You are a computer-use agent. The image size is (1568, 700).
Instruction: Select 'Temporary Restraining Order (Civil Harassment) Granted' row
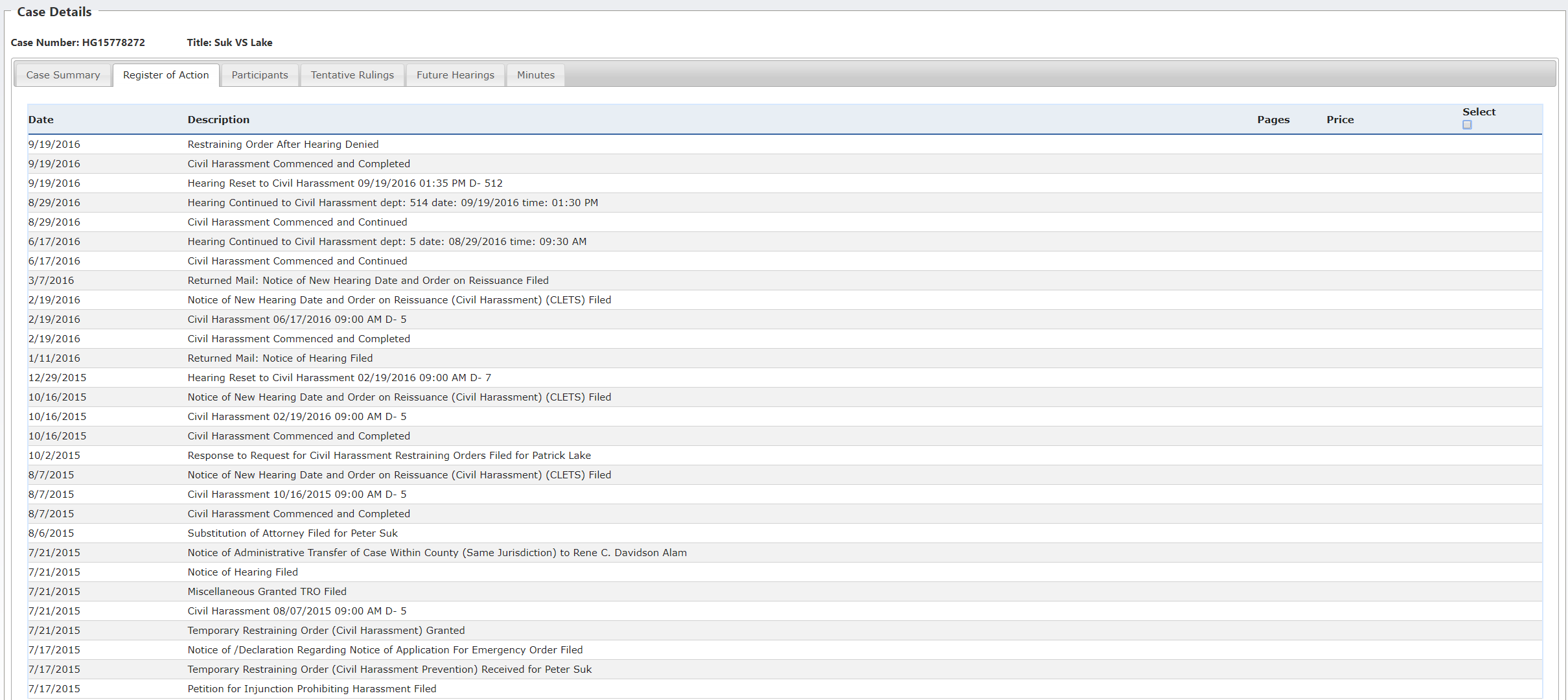[785, 631]
